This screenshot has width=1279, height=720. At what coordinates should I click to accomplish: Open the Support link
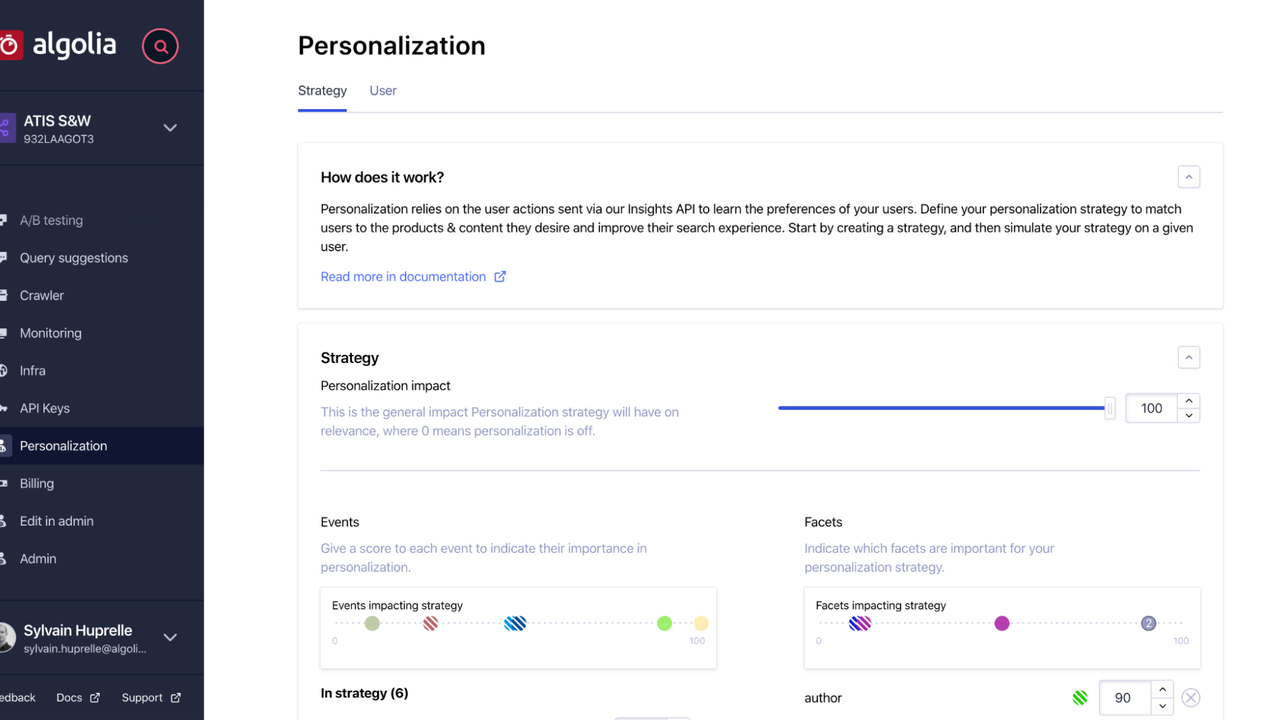(142, 698)
